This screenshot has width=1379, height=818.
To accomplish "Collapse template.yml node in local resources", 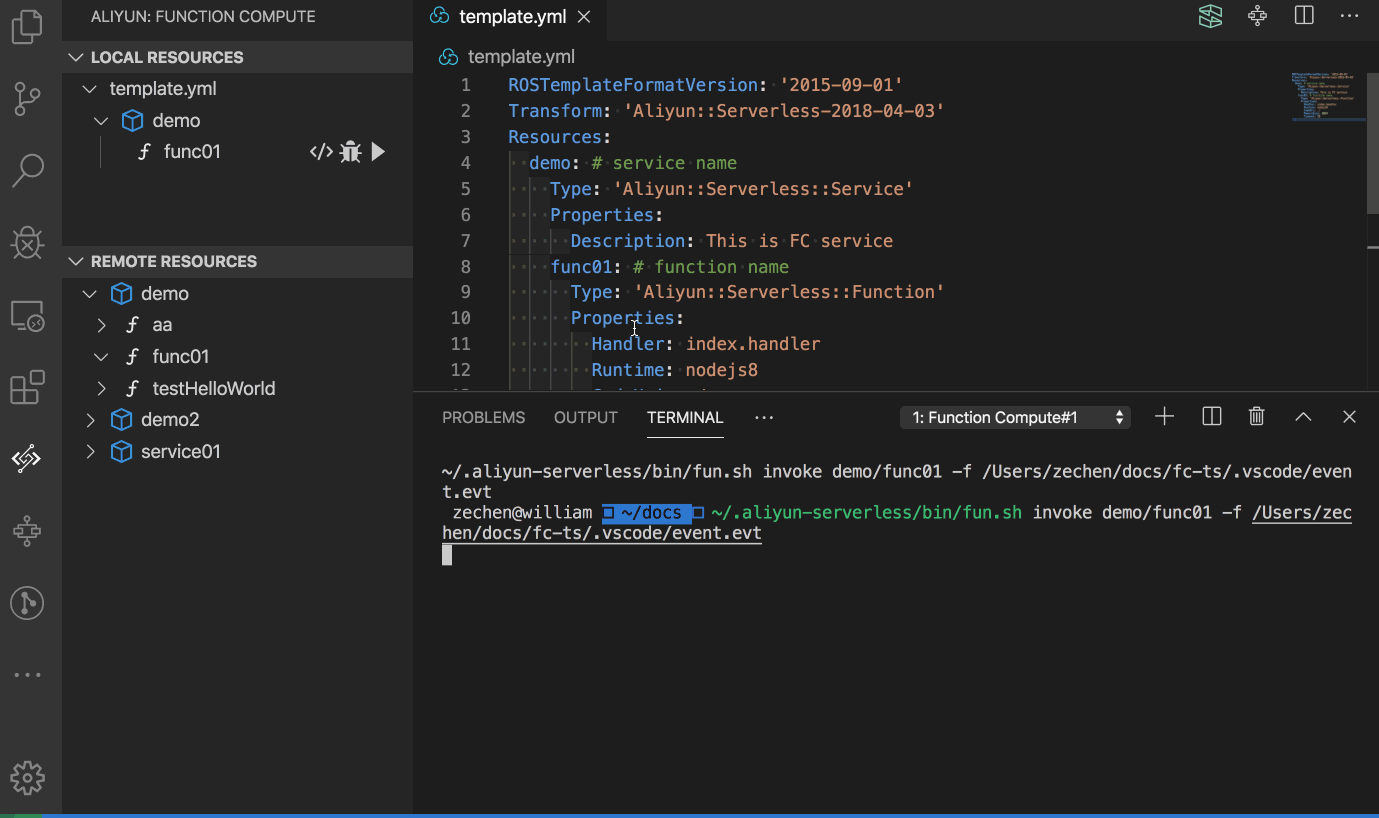I will coord(90,89).
